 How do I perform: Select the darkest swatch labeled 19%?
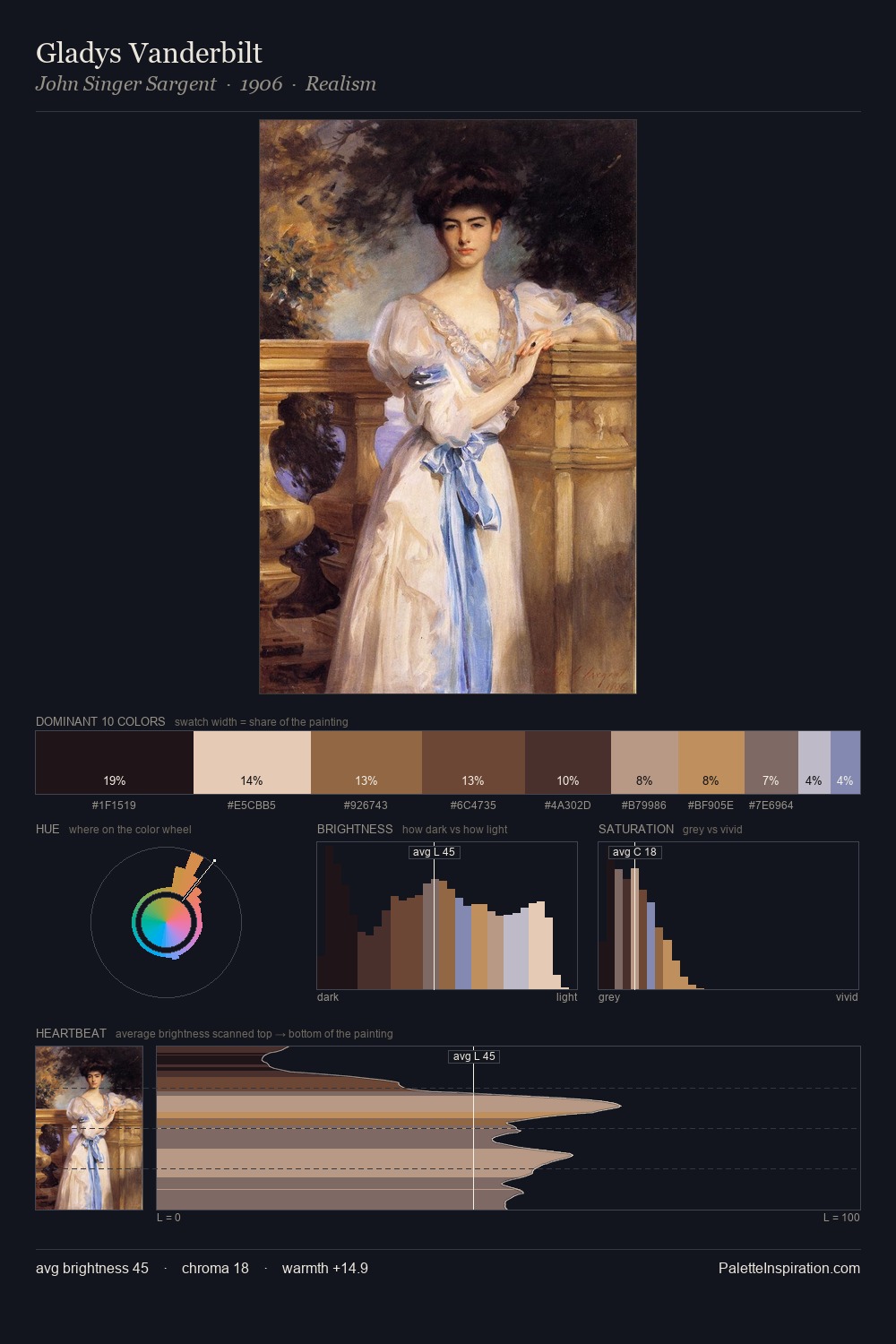[x=115, y=762]
